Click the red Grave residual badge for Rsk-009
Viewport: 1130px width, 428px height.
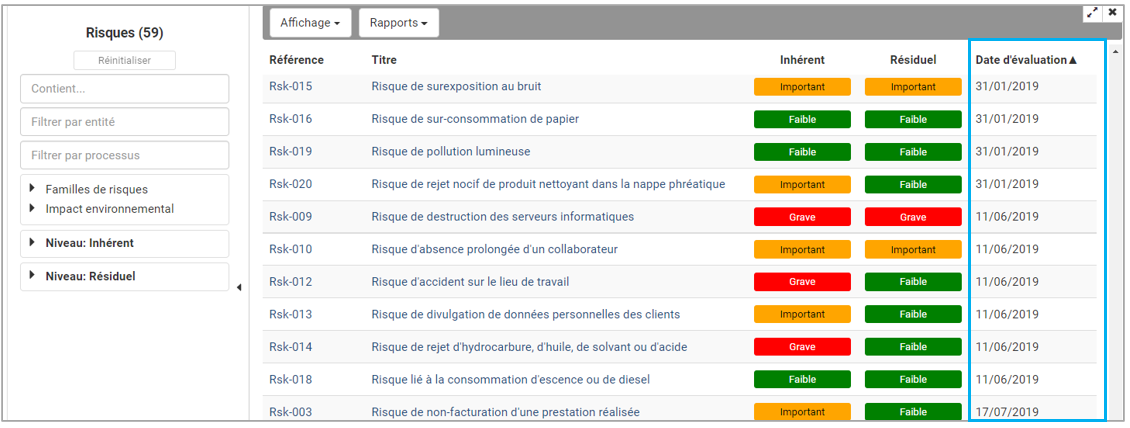coord(912,217)
